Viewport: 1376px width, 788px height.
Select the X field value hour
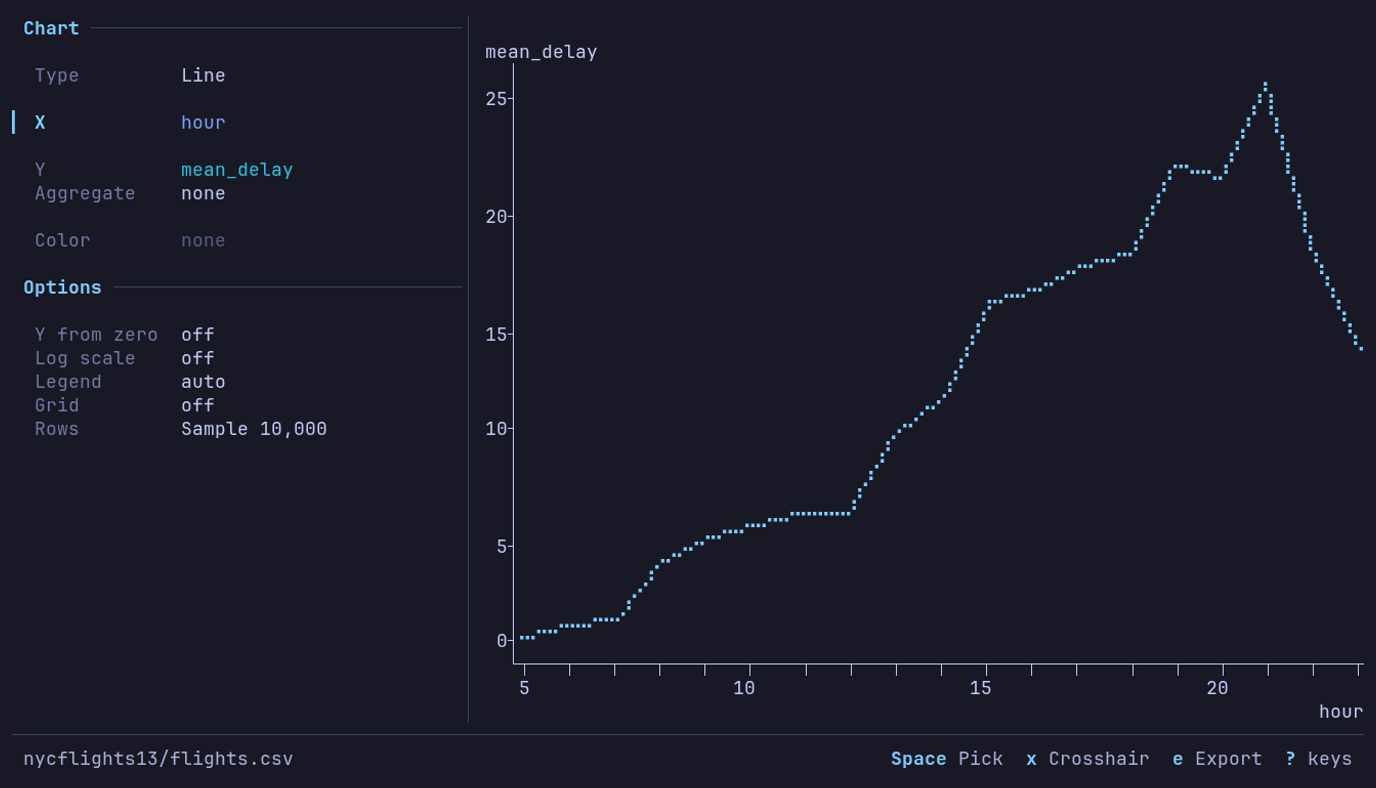click(x=203, y=122)
